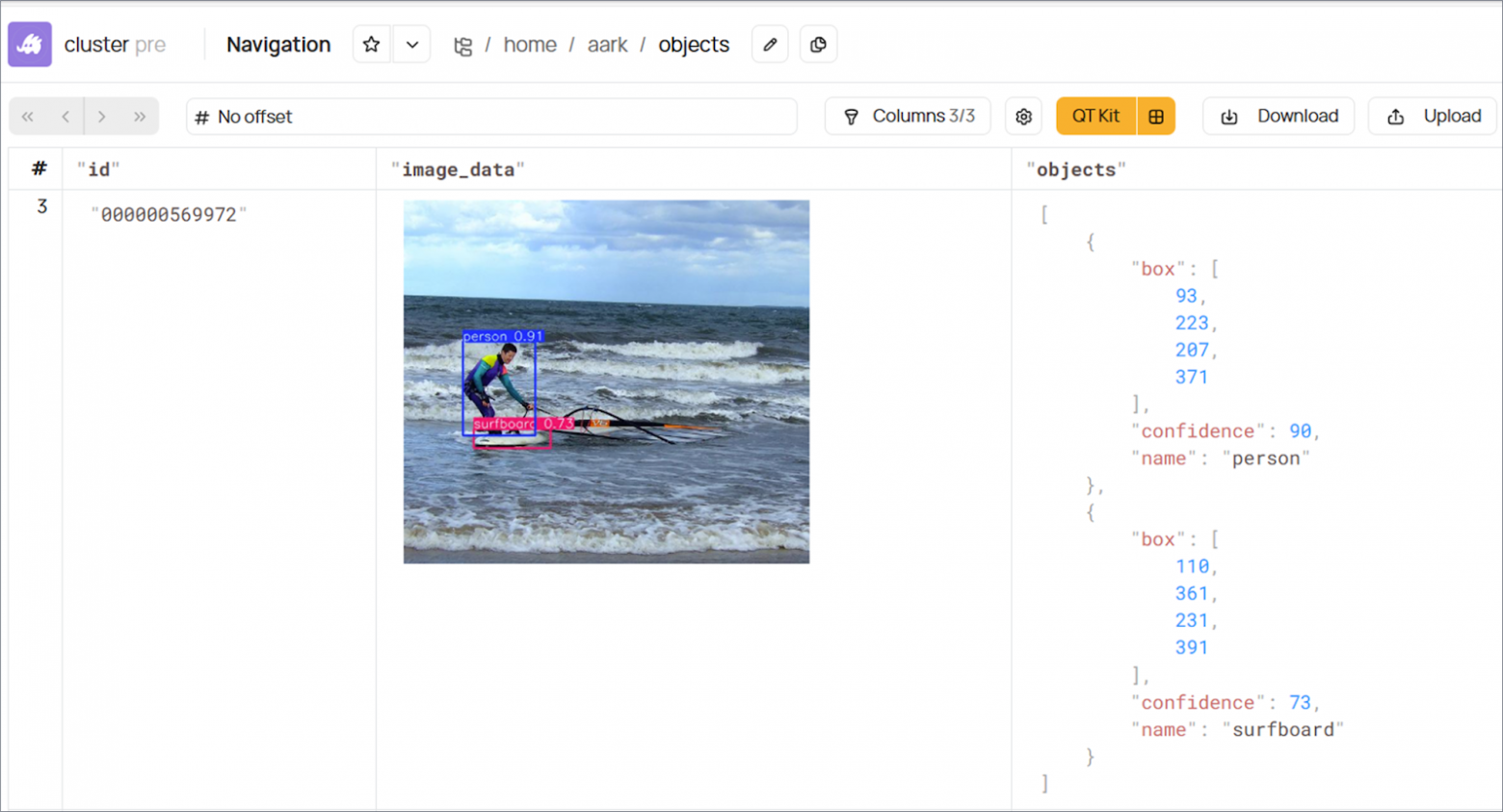Screen dimensions: 1503x812
Task: Go to next page of rows
Action: (x=102, y=117)
